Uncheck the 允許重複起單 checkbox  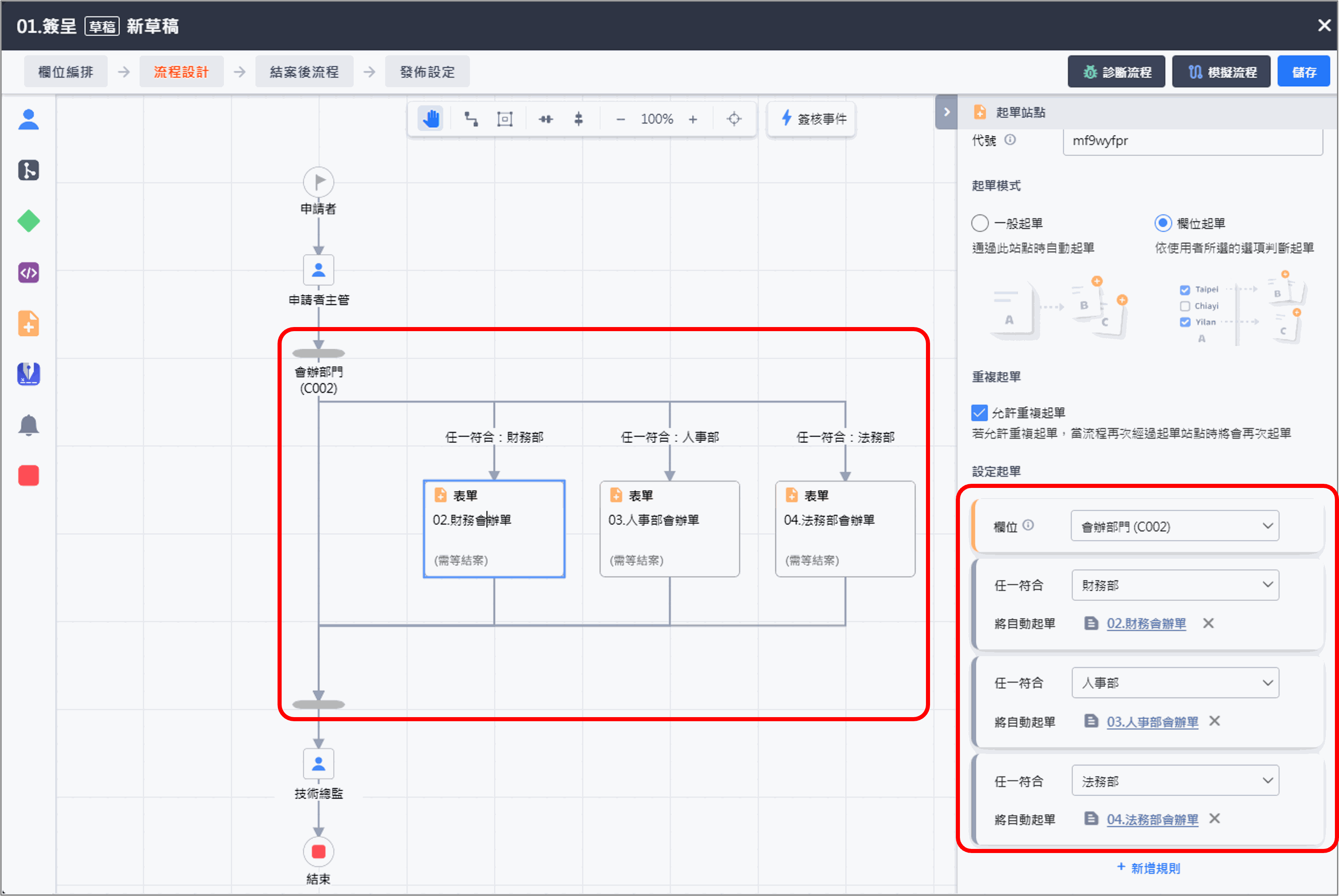point(980,413)
